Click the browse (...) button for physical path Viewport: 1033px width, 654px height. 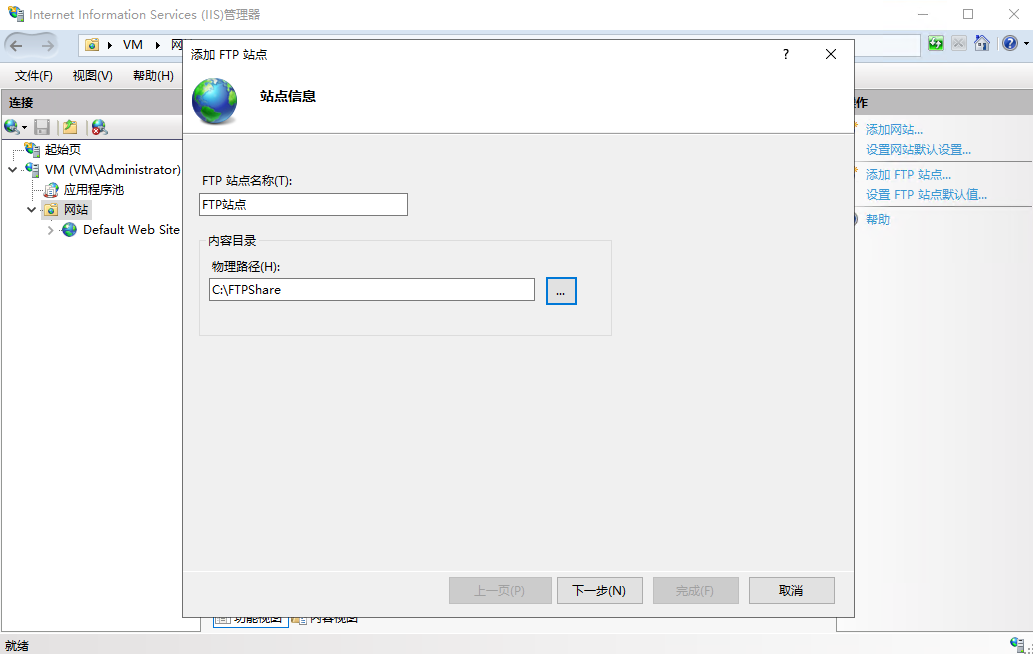[x=561, y=291]
